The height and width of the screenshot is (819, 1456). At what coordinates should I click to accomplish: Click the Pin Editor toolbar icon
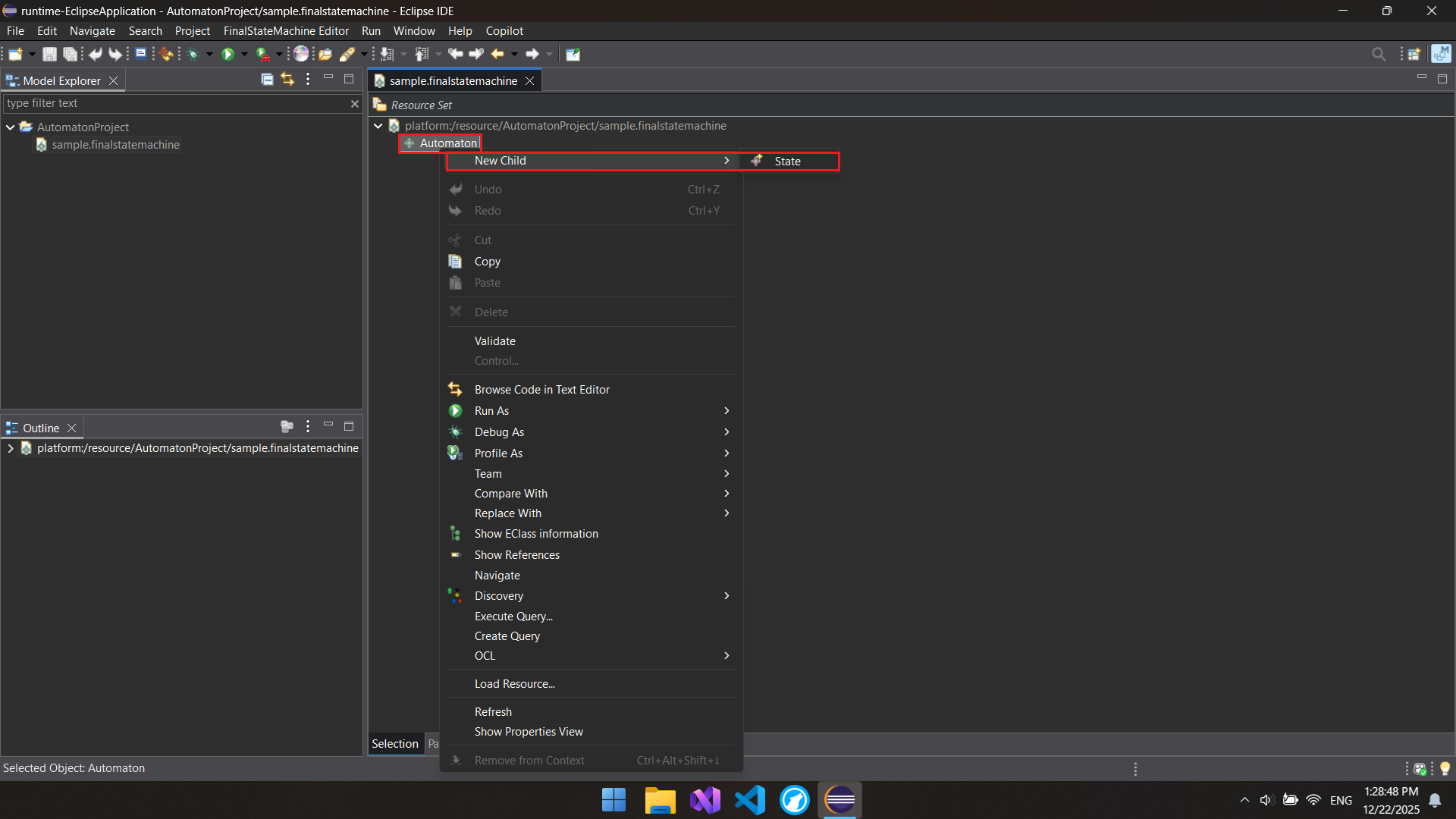coord(573,54)
